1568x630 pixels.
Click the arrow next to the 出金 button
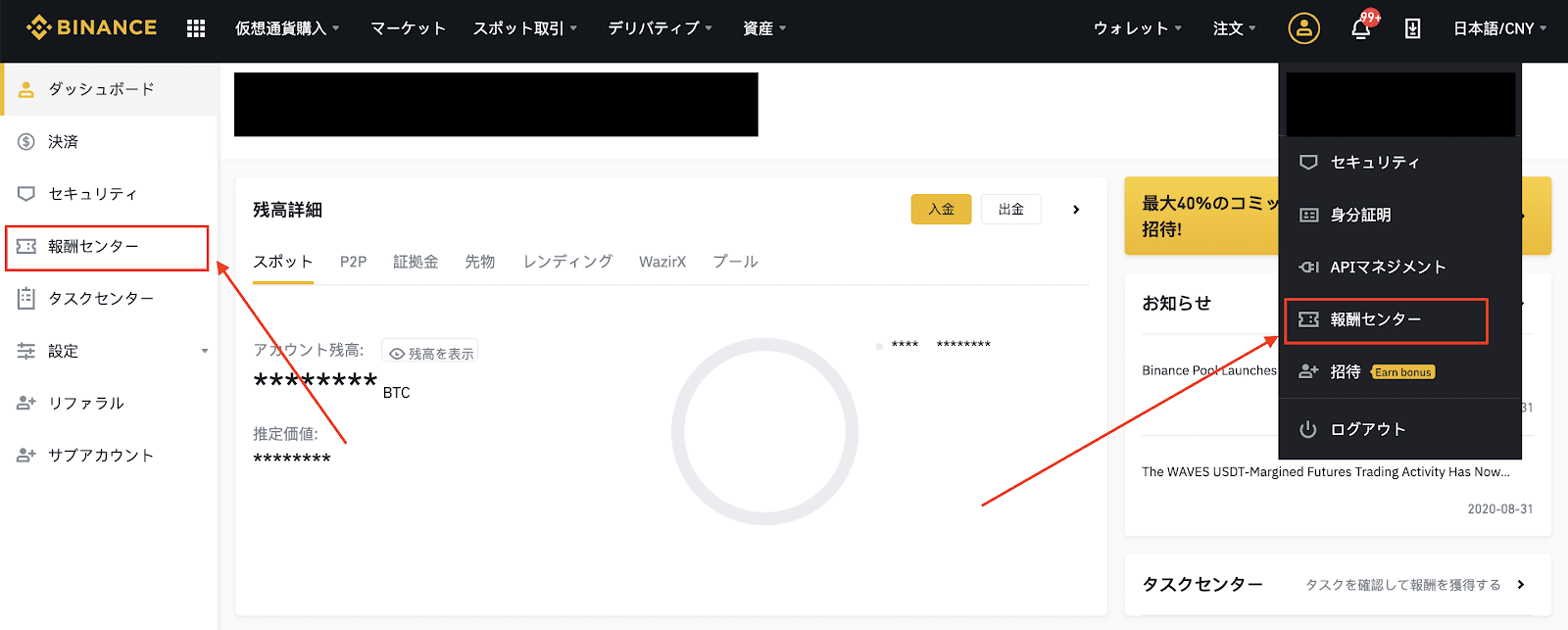1076,210
